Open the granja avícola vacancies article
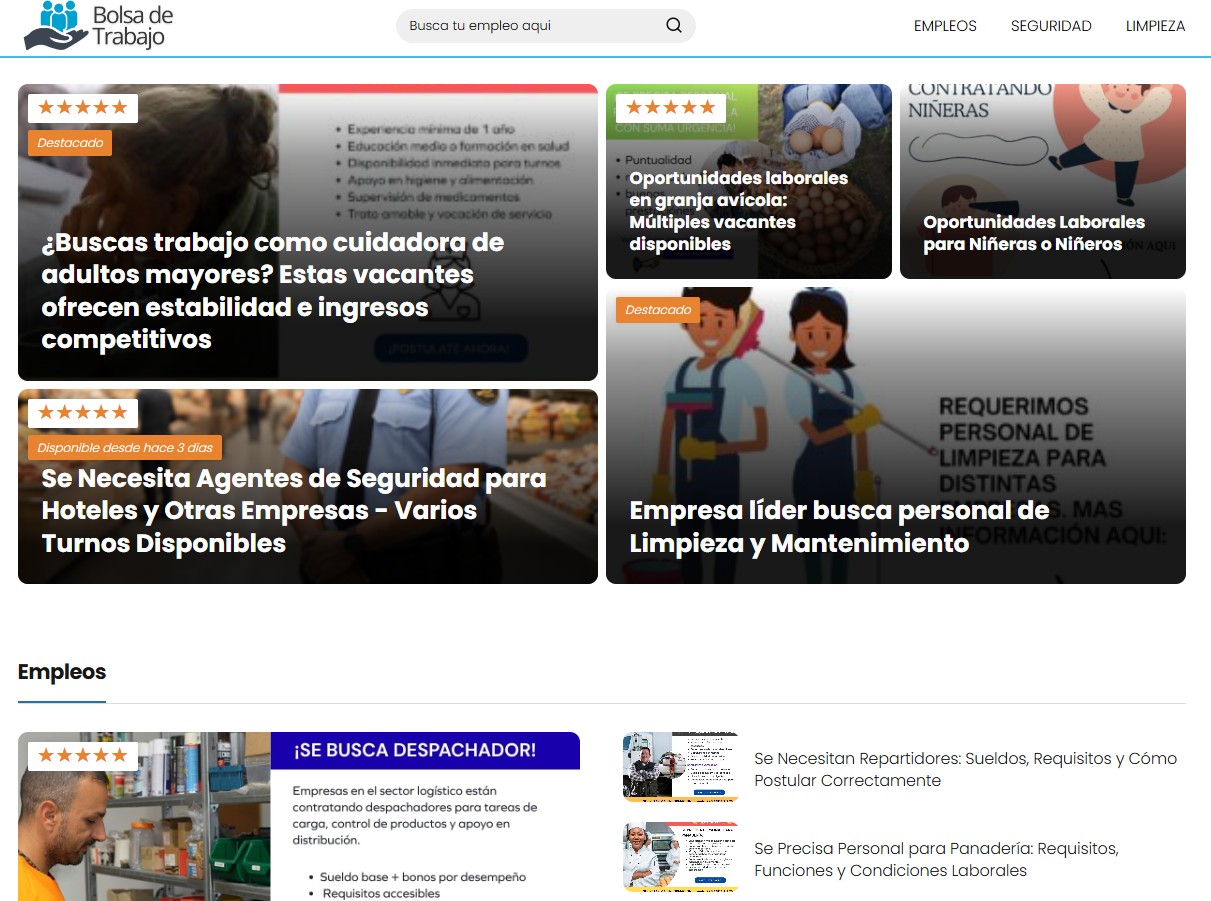Image resolution: width=1211 pixels, height=901 pixels. (738, 211)
